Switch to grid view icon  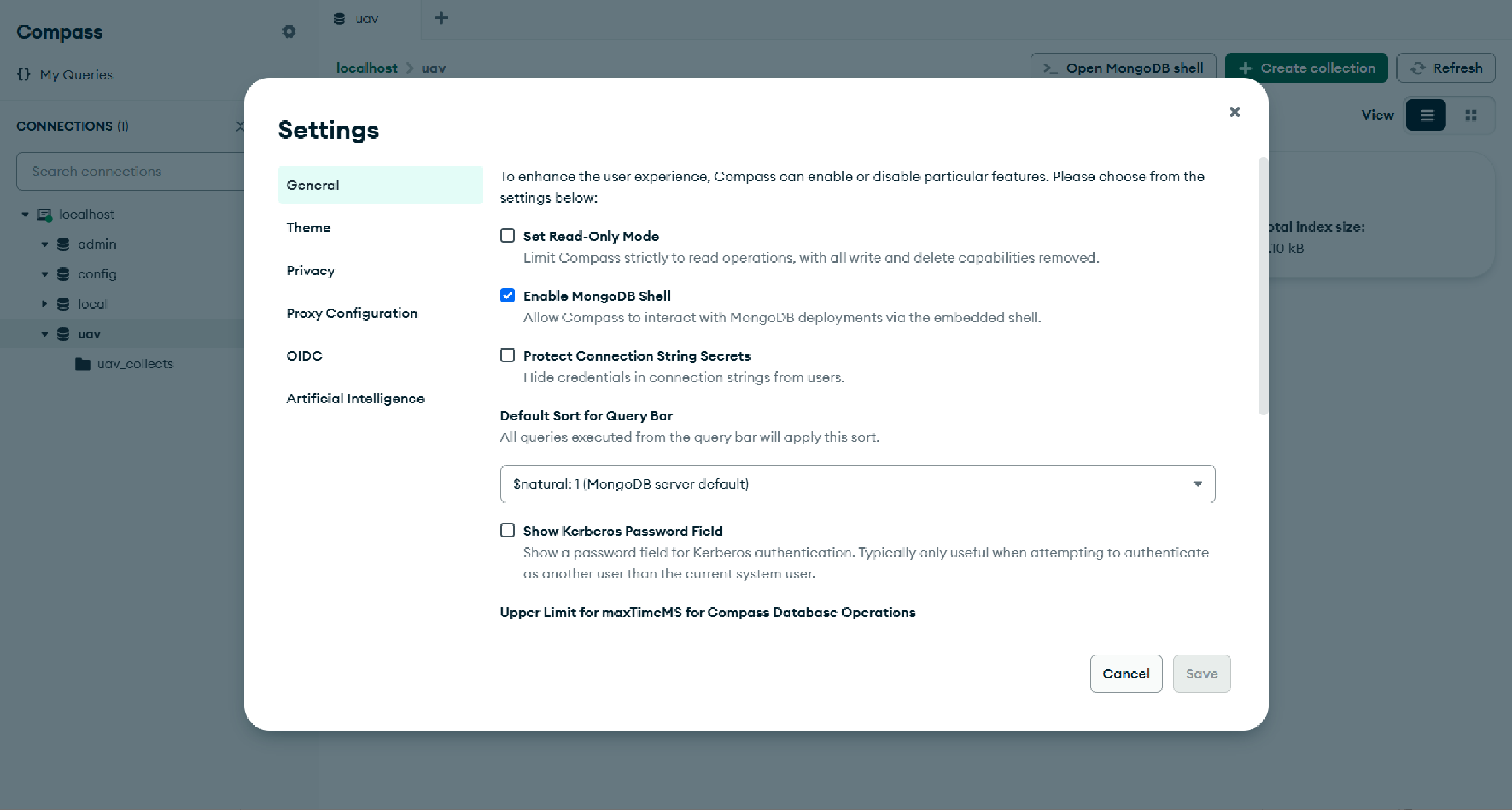click(x=1471, y=115)
